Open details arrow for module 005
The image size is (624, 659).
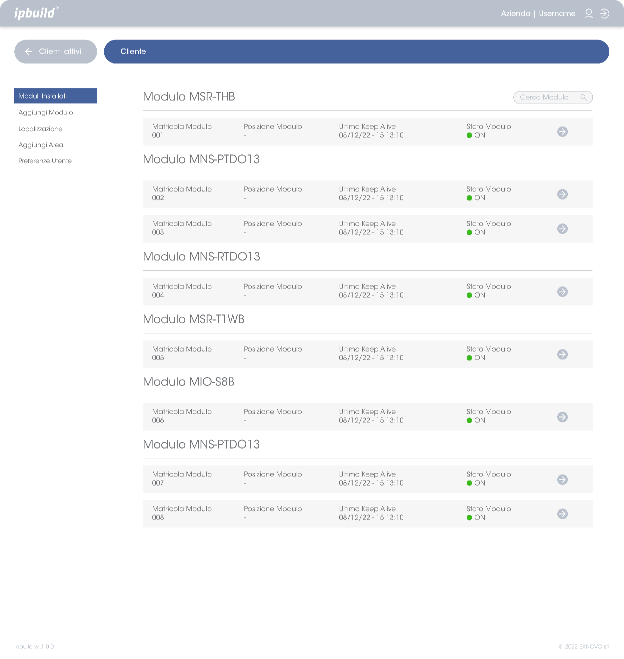tap(562, 354)
